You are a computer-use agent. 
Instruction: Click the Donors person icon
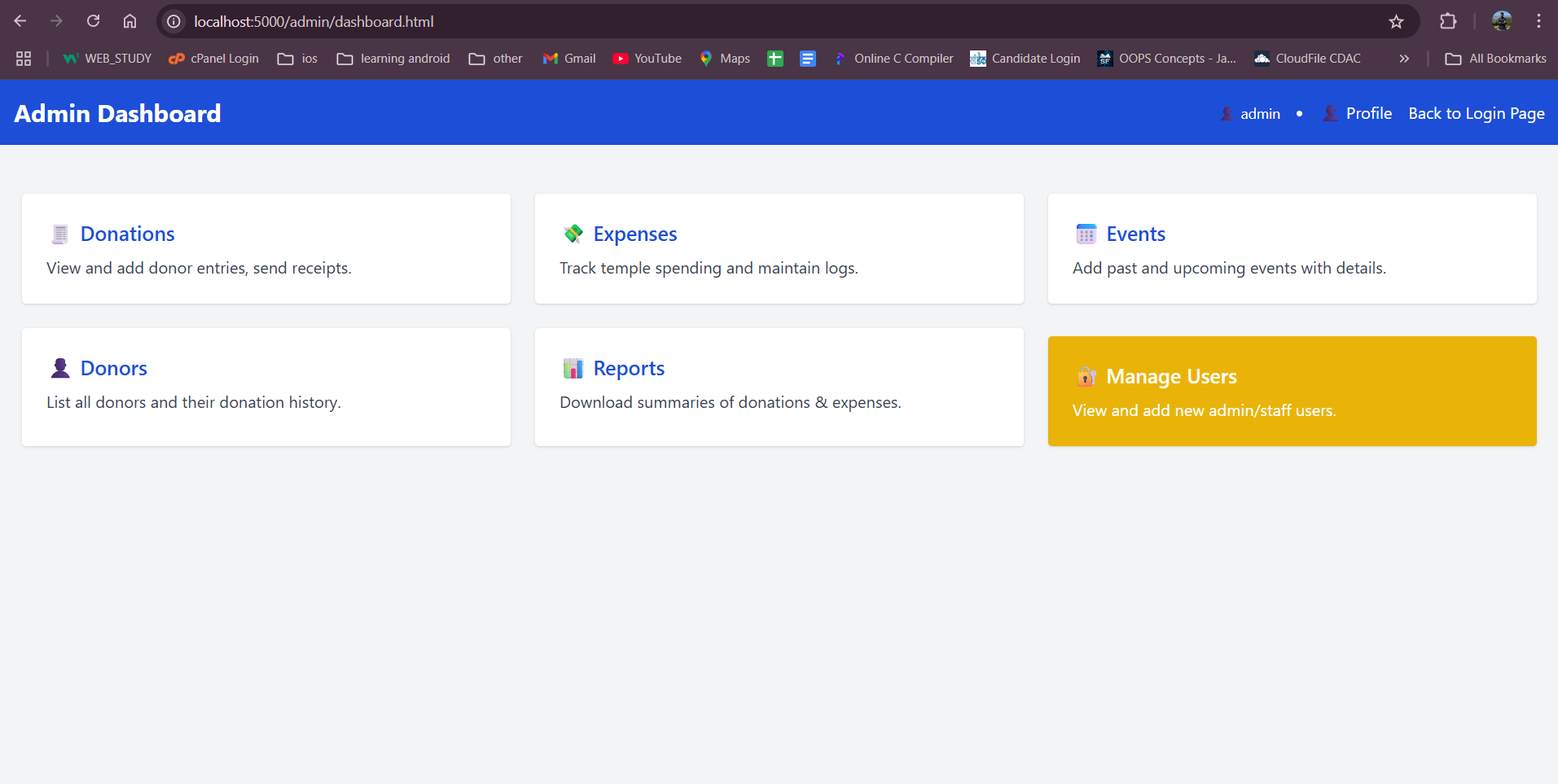click(x=59, y=368)
